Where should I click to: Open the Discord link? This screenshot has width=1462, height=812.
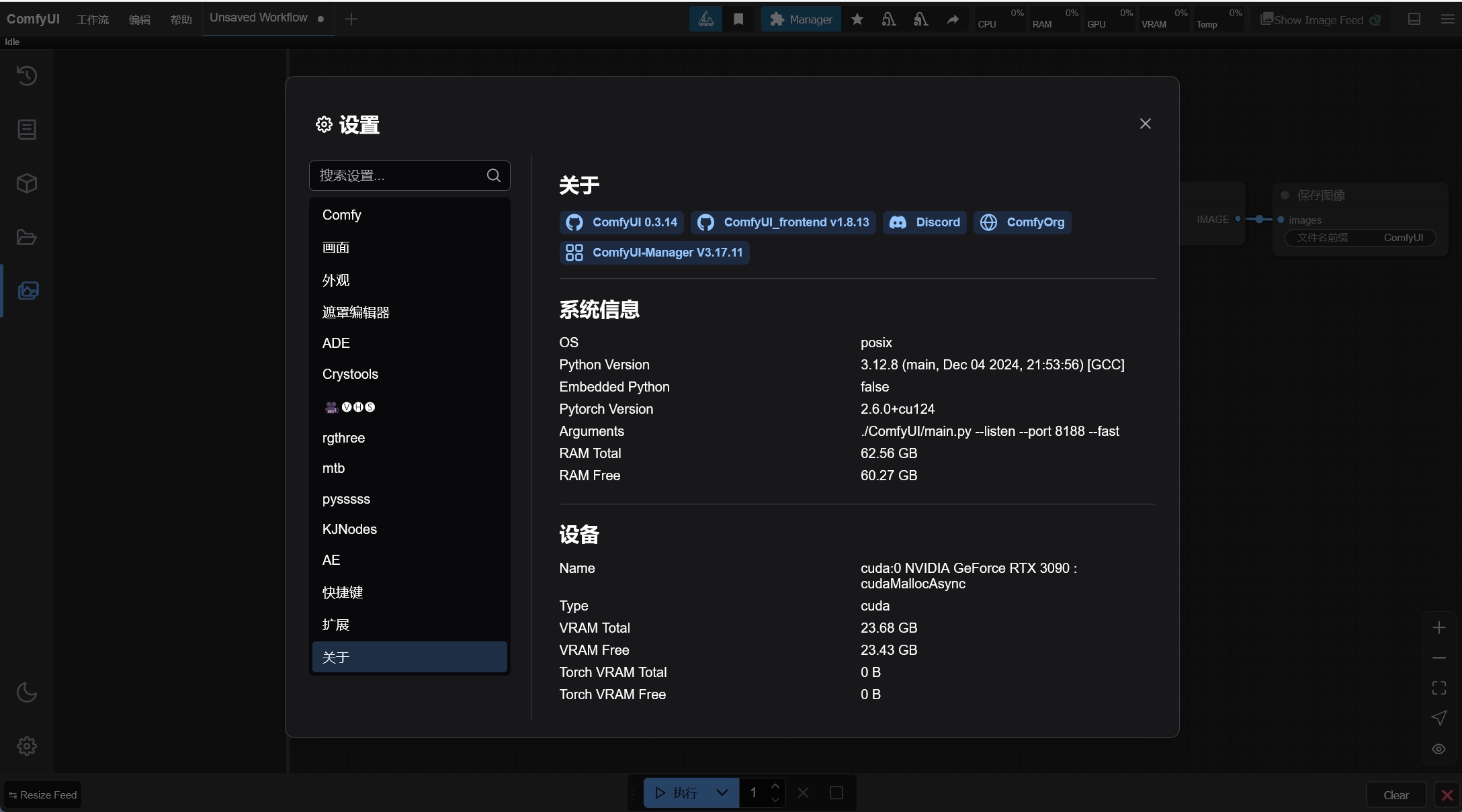pos(924,222)
